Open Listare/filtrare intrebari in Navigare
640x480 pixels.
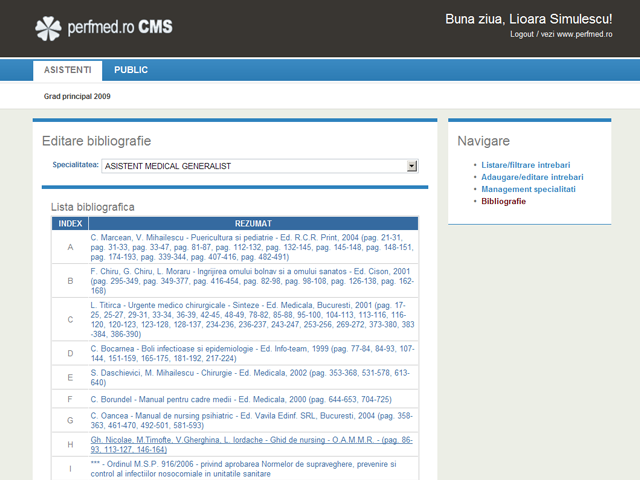pyautogui.click(x=525, y=164)
